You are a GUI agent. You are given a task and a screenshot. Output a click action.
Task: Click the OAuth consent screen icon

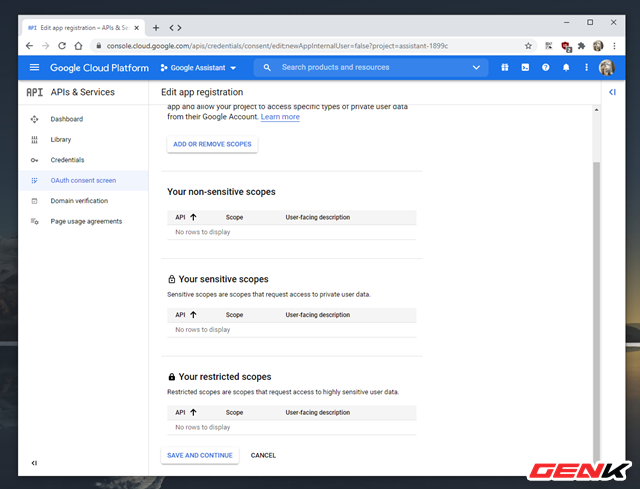point(34,180)
